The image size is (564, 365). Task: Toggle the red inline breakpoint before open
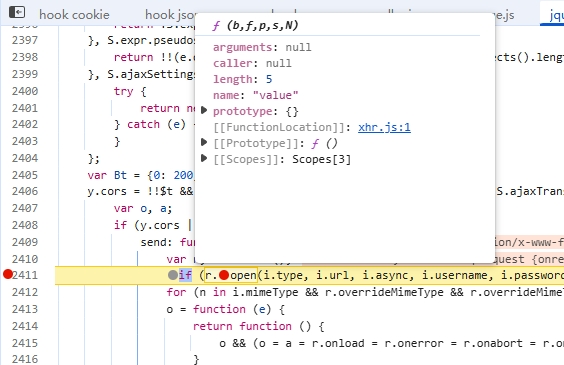(224, 275)
